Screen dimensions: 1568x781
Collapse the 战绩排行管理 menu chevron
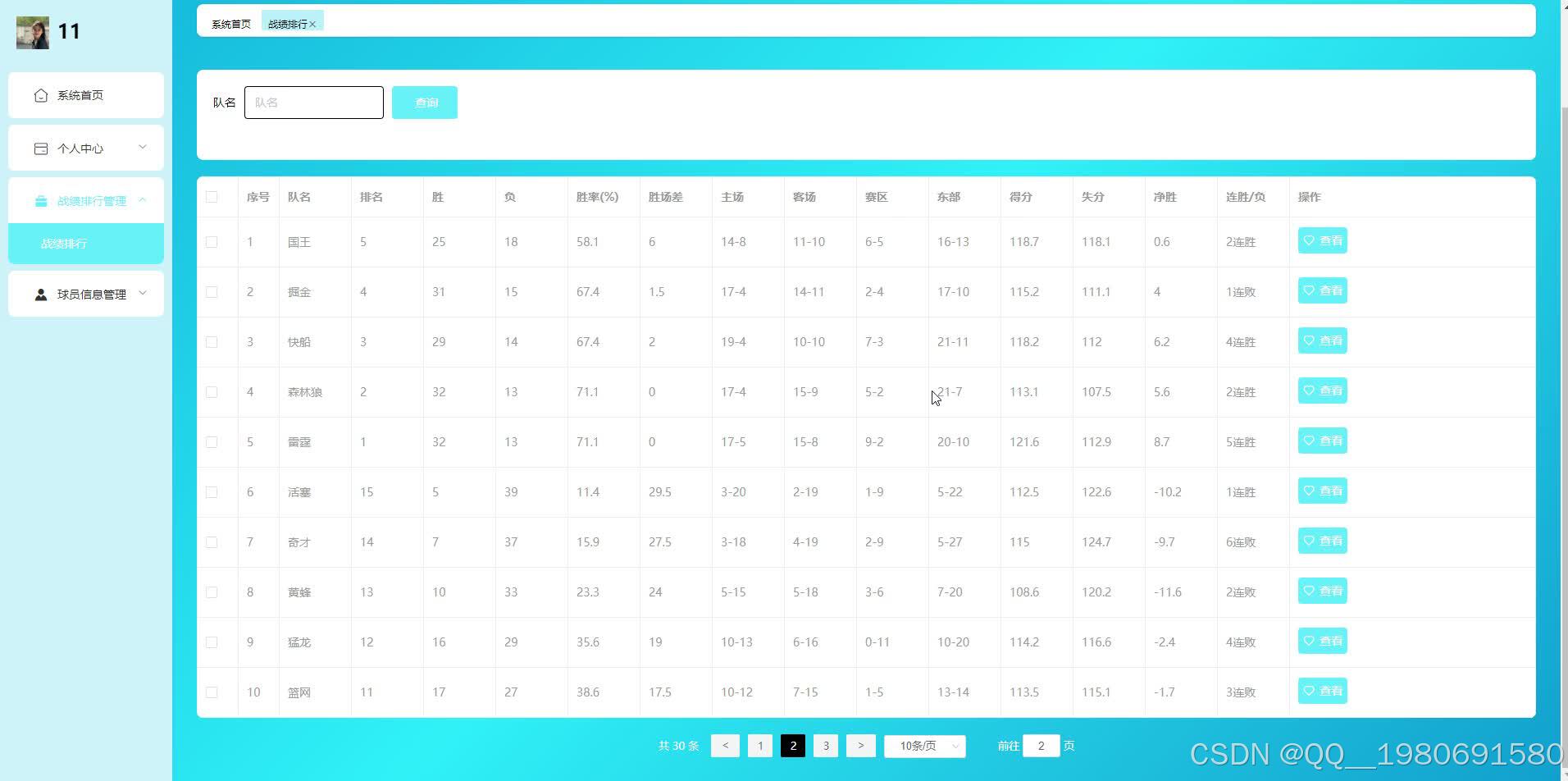tap(143, 199)
